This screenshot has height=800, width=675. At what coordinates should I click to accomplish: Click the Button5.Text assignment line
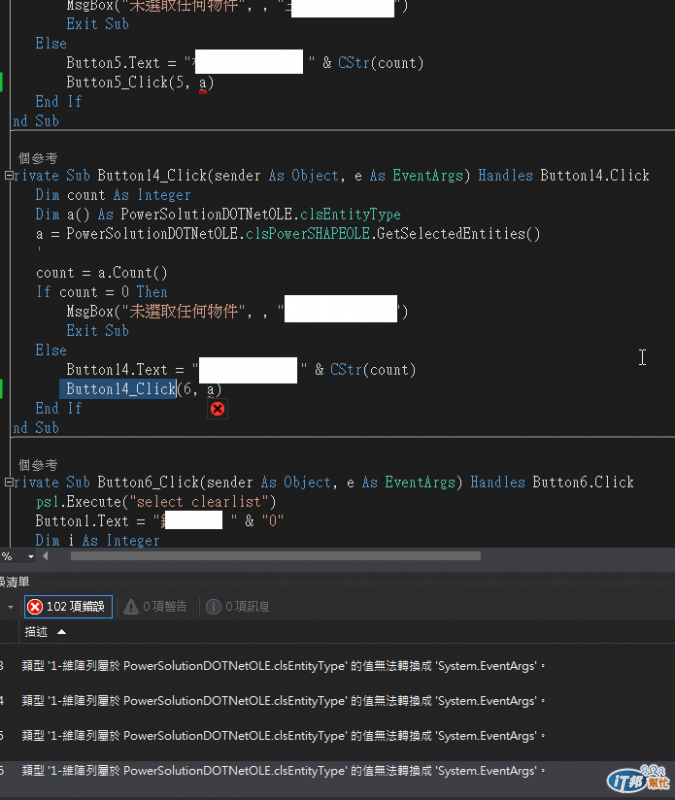point(245,63)
